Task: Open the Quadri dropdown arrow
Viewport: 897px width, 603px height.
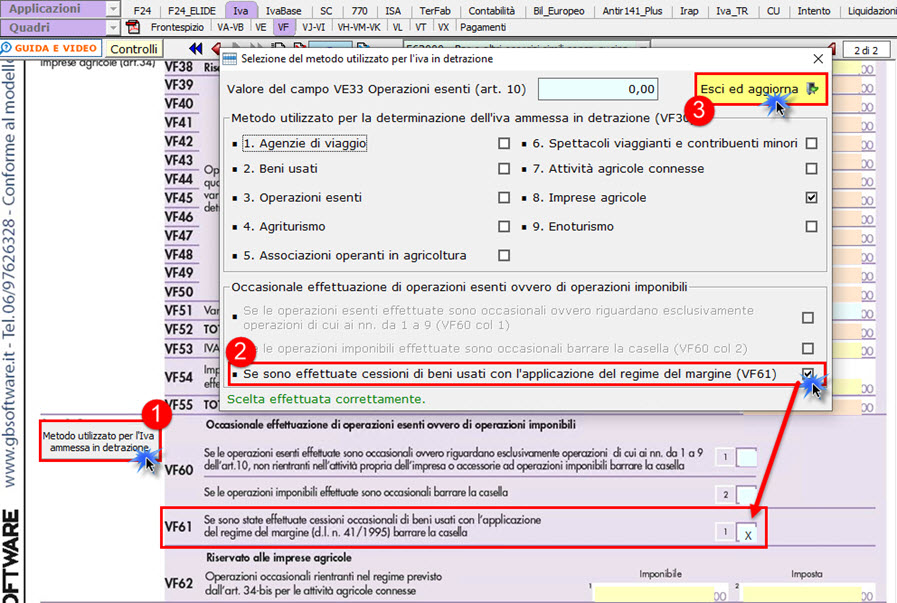Action: click(x=113, y=27)
